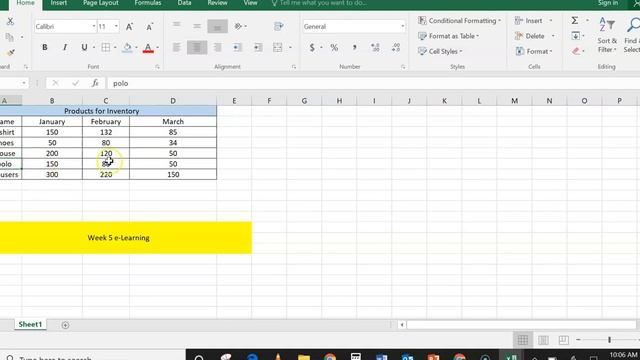Adjust the zoom slider handle
The width and height of the screenshot is (640, 360).
point(609,340)
